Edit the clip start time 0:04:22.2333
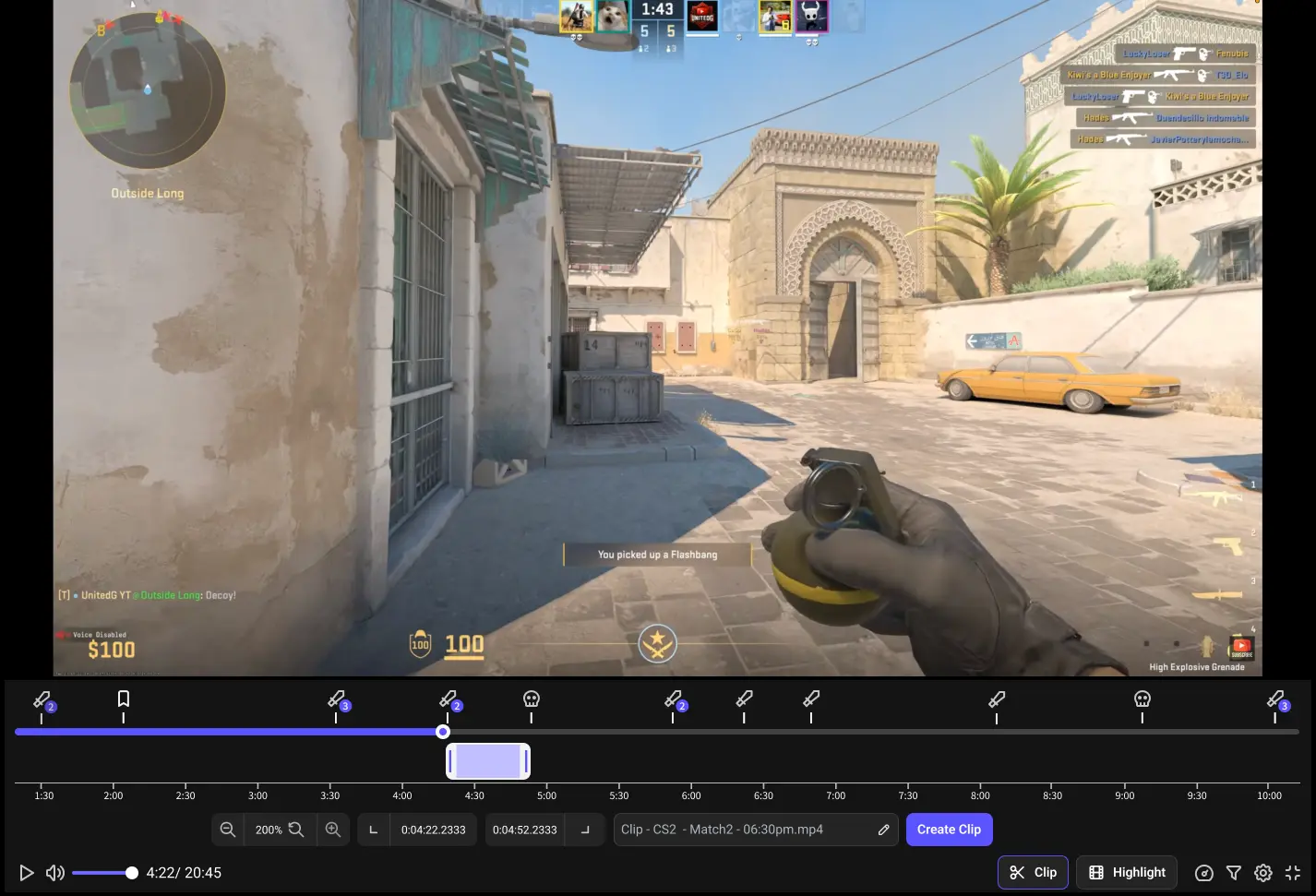This screenshot has height=896, width=1316. coord(434,830)
